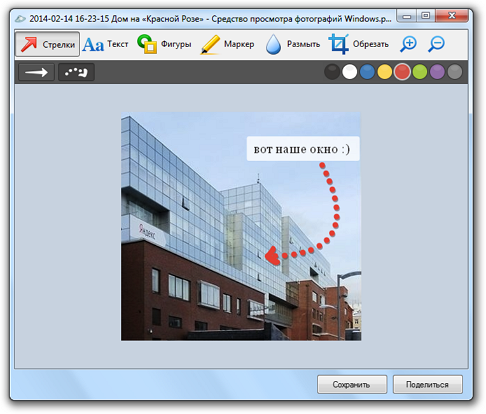
Task: Choose the purple color swatch
Action: (437, 72)
